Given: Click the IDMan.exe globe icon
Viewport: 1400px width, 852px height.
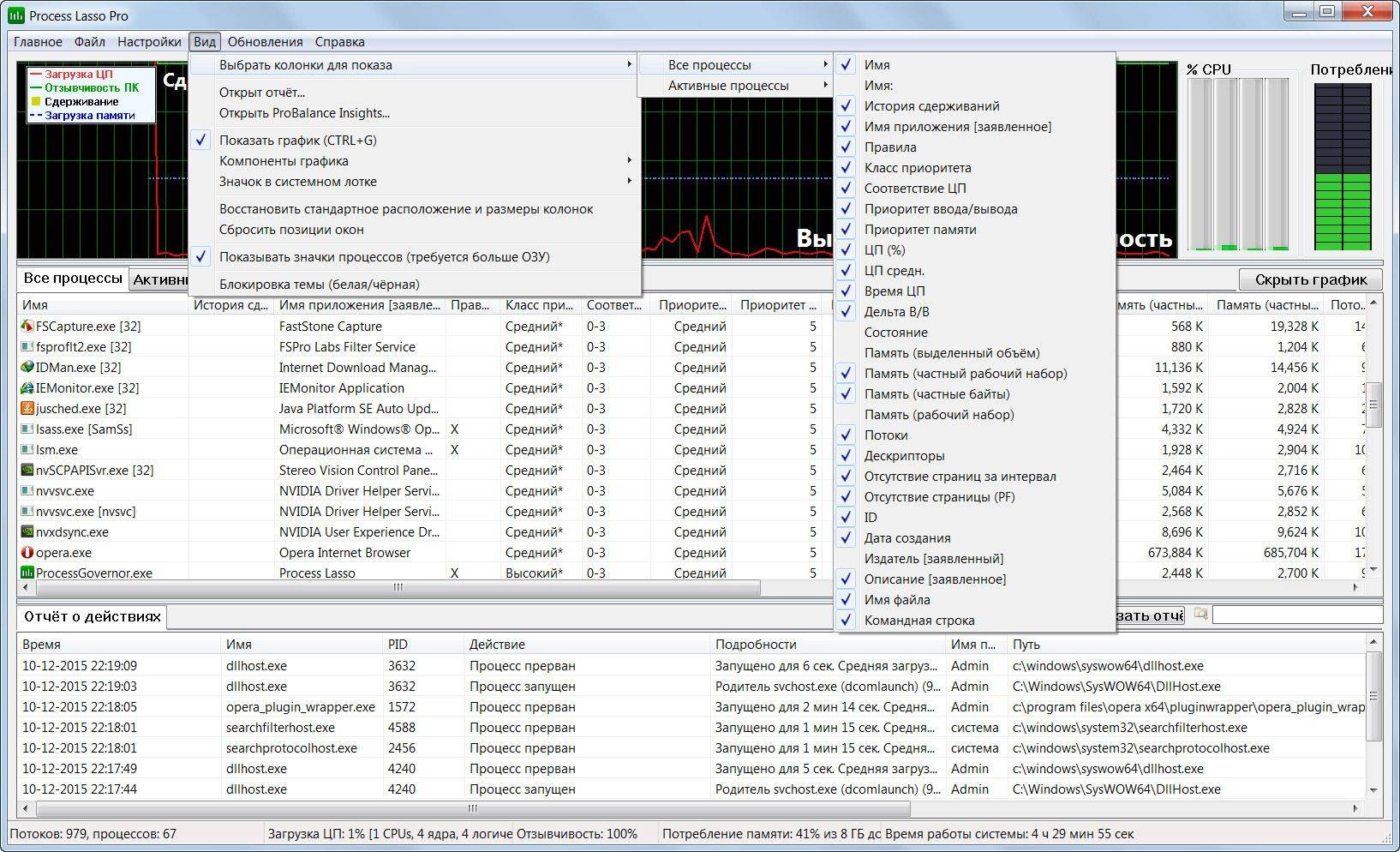Looking at the screenshot, I should pos(27,367).
